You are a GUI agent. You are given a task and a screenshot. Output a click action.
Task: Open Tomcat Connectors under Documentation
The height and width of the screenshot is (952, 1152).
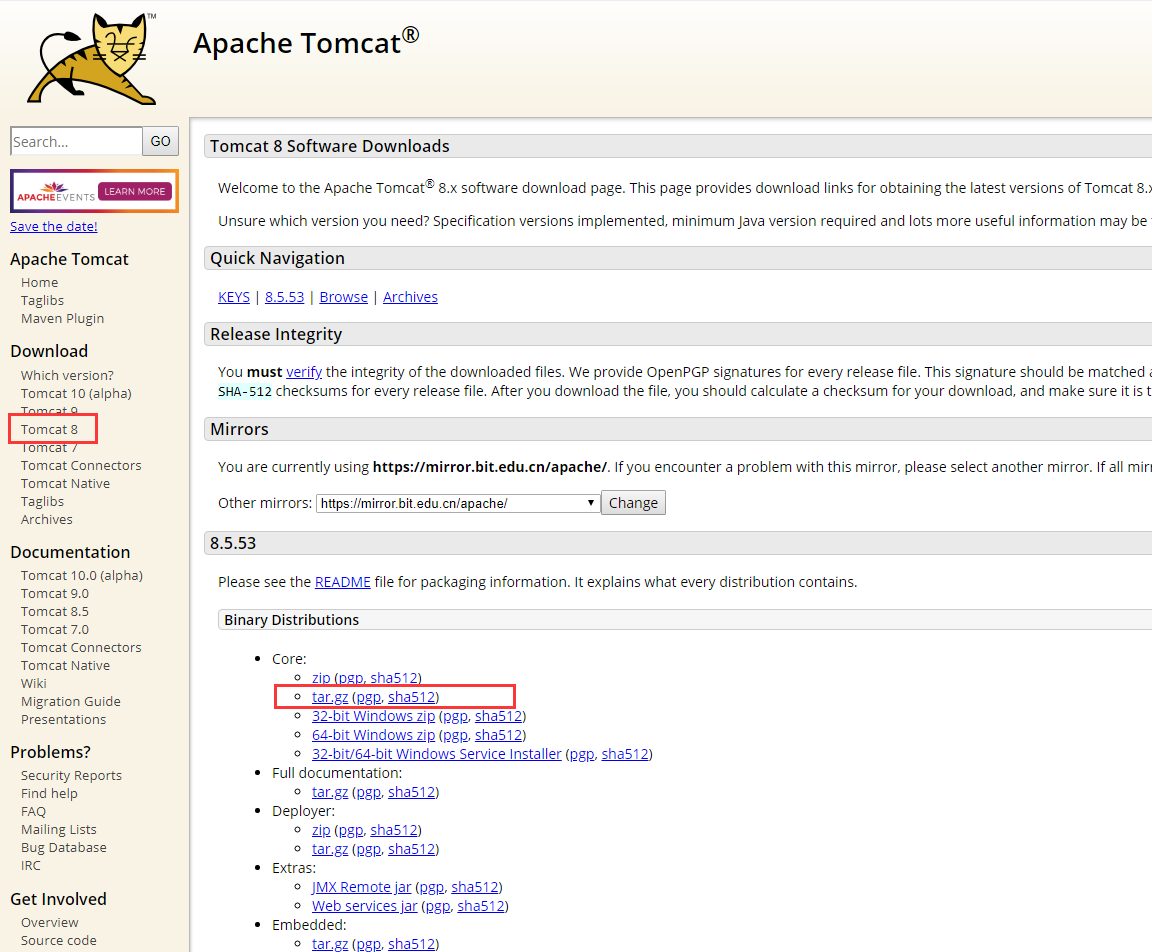pos(81,647)
